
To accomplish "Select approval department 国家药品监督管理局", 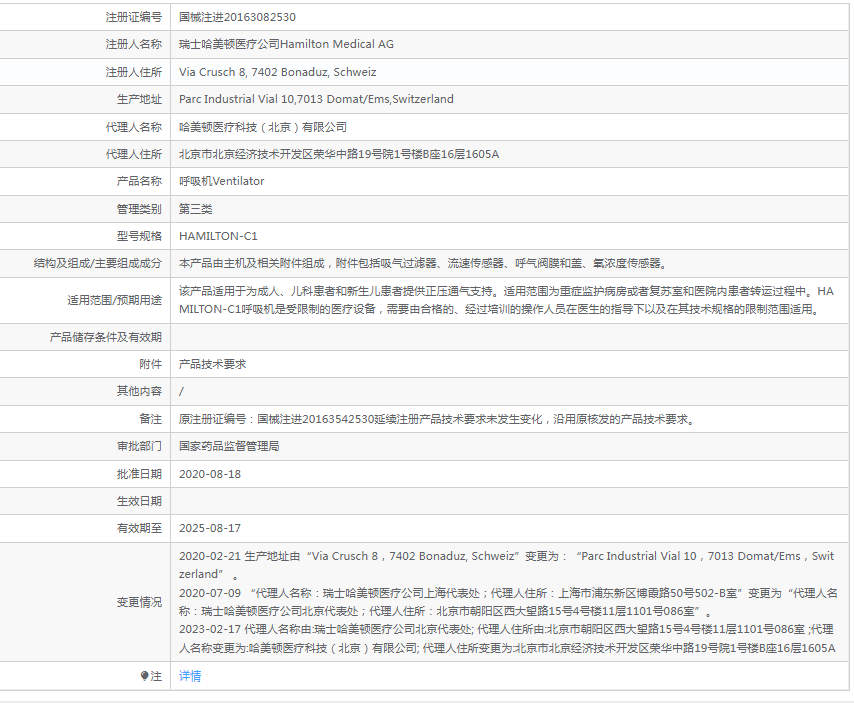I will [229, 447].
